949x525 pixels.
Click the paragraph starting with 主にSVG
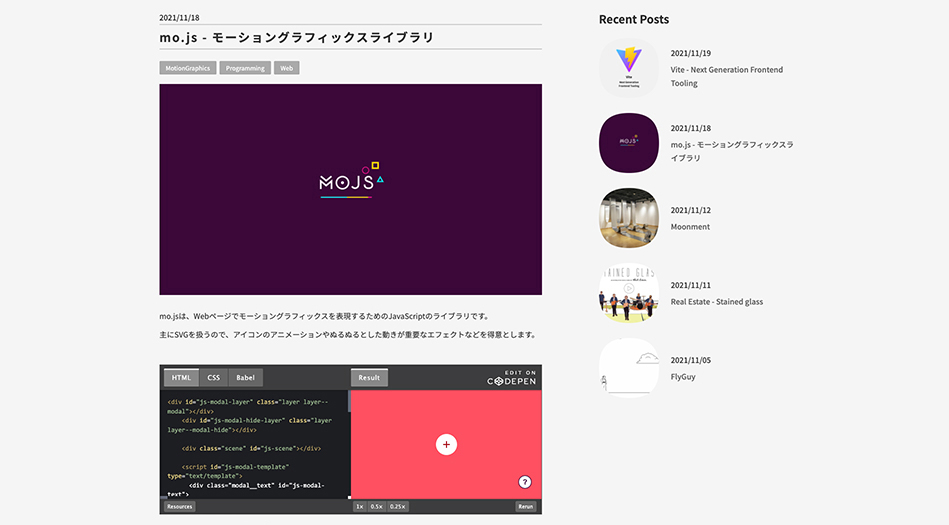348,334
